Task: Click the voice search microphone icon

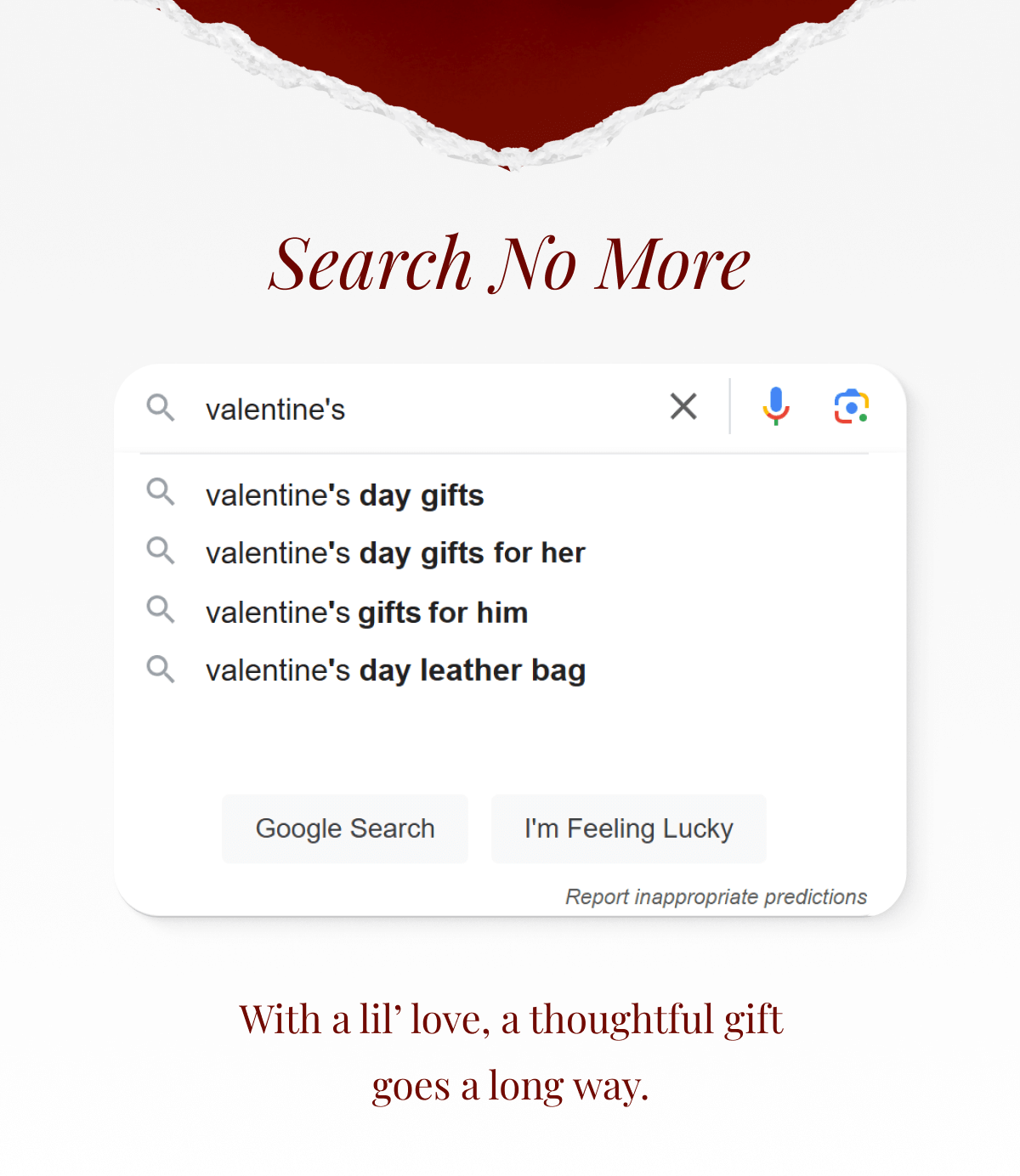Action: 775,406
